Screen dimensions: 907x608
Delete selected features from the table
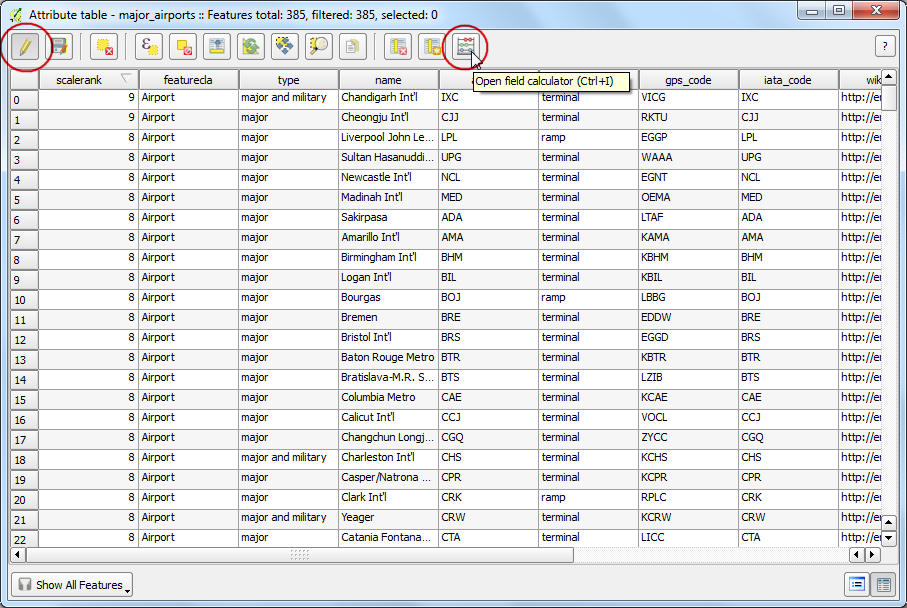click(103, 46)
